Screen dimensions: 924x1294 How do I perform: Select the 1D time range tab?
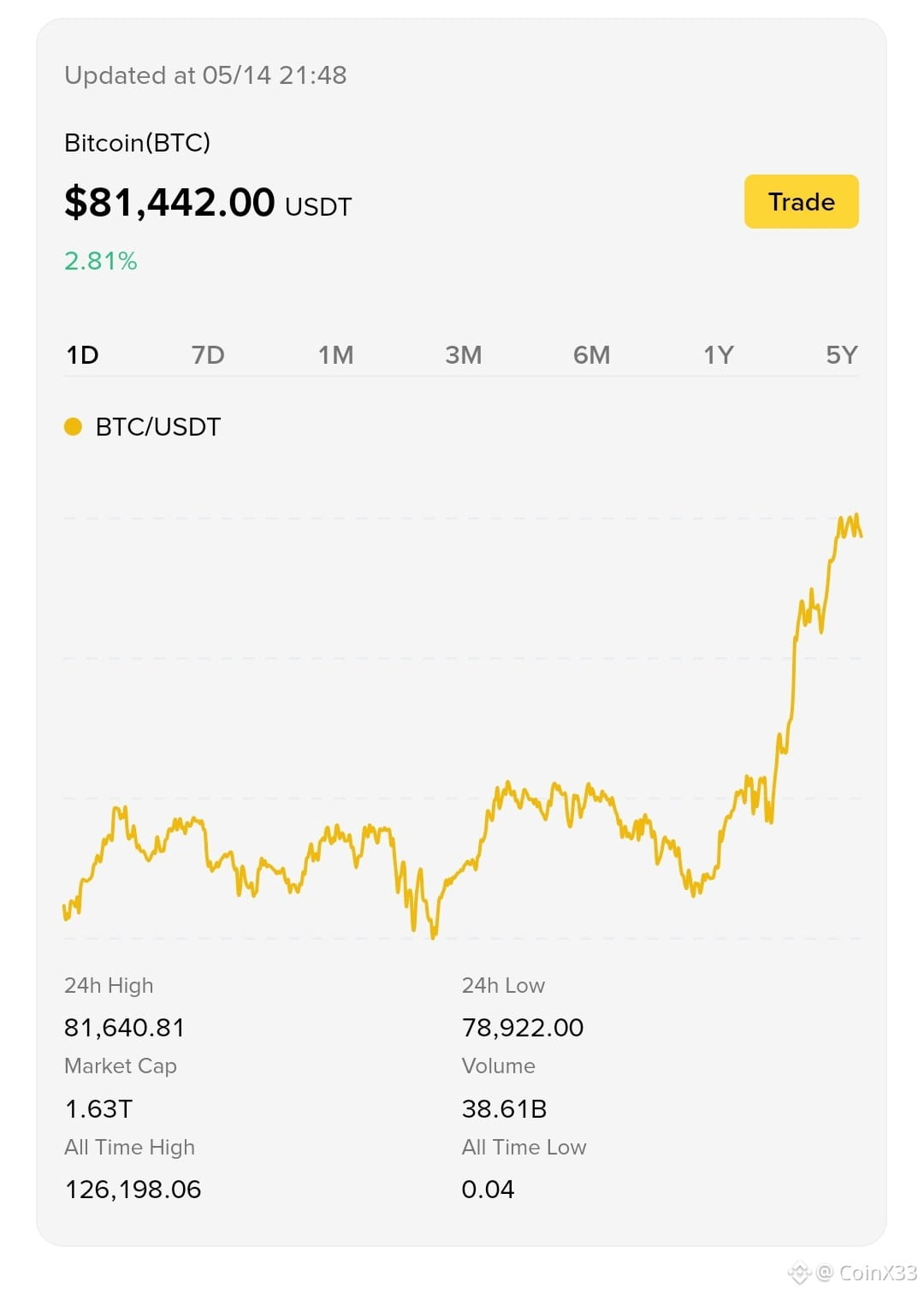[x=83, y=355]
